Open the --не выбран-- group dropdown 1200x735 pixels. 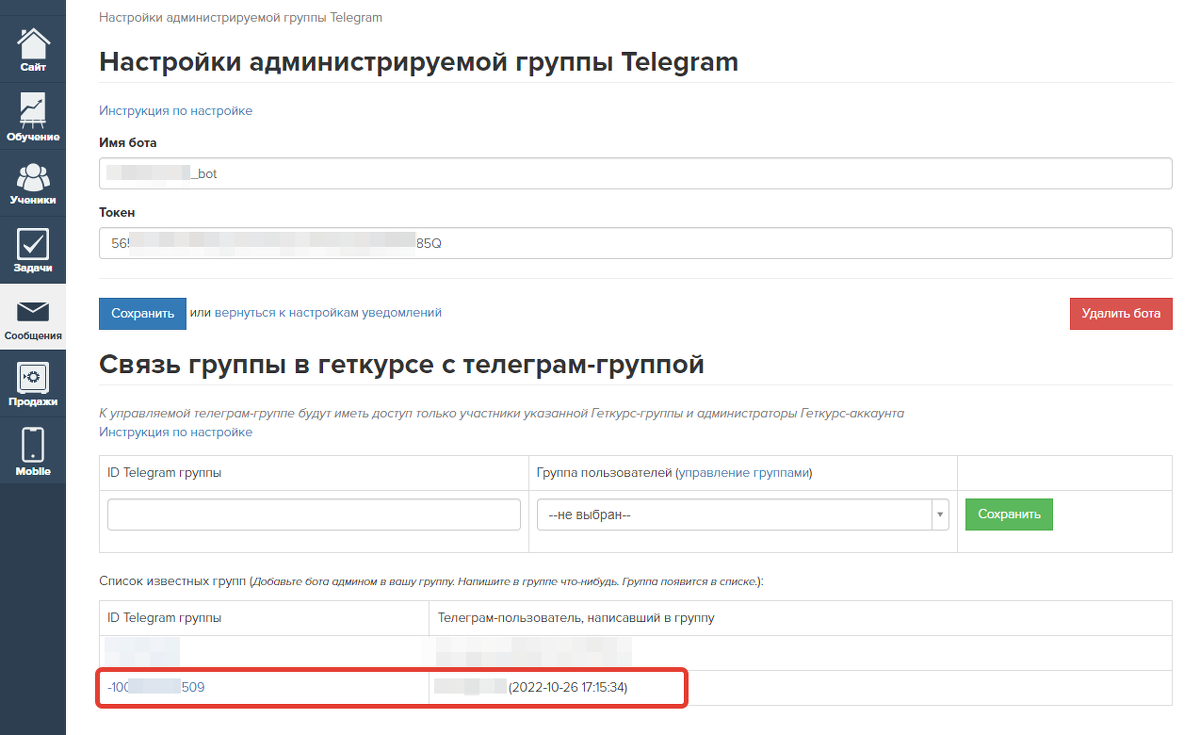(x=742, y=514)
